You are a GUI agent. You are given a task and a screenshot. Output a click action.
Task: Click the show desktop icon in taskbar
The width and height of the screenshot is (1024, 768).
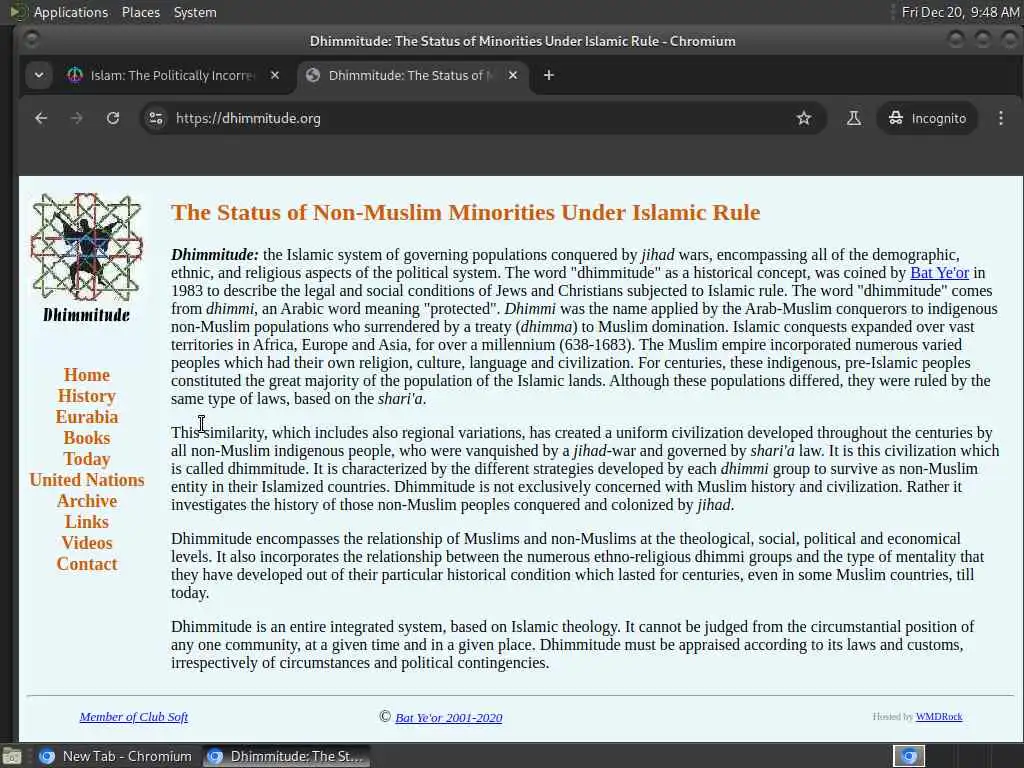(x=12, y=756)
